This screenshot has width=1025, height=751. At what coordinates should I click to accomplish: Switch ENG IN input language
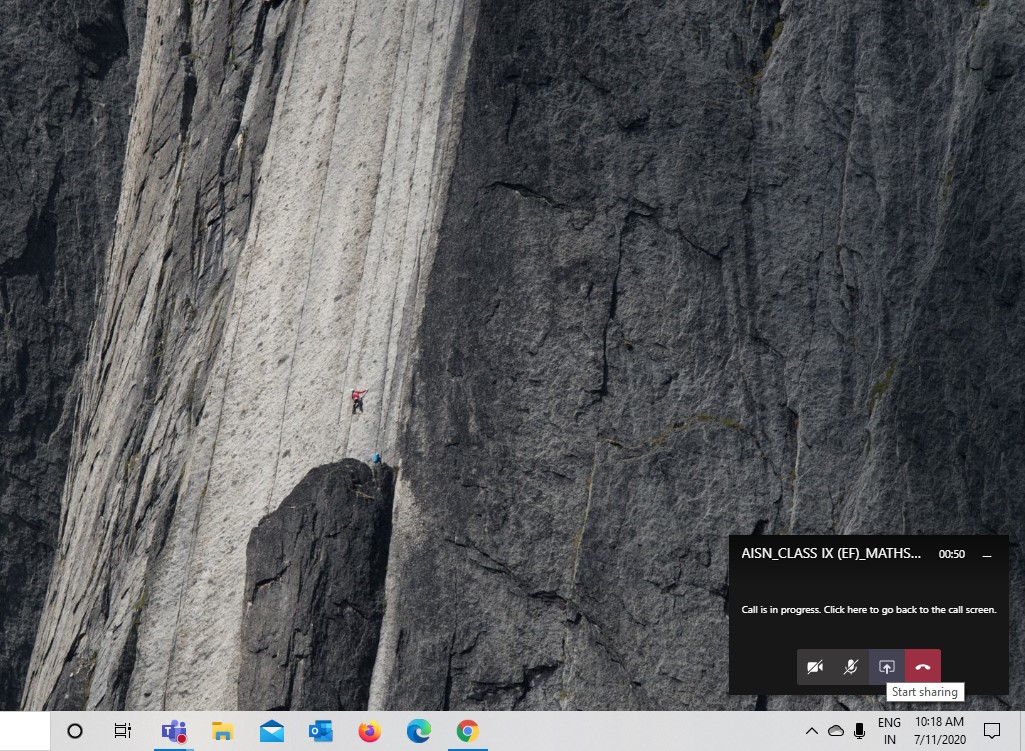pyautogui.click(x=889, y=731)
